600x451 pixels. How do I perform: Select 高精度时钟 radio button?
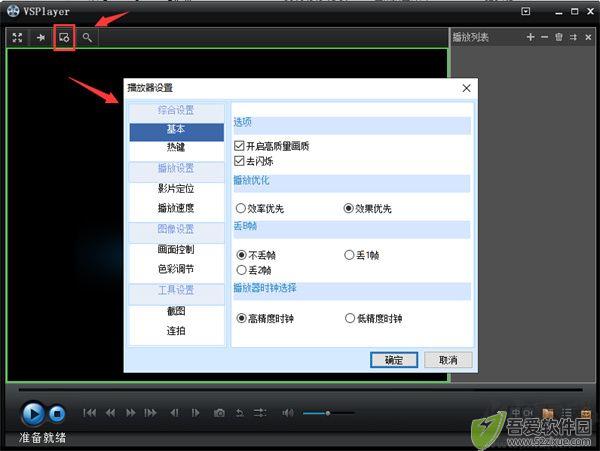[241, 318]
